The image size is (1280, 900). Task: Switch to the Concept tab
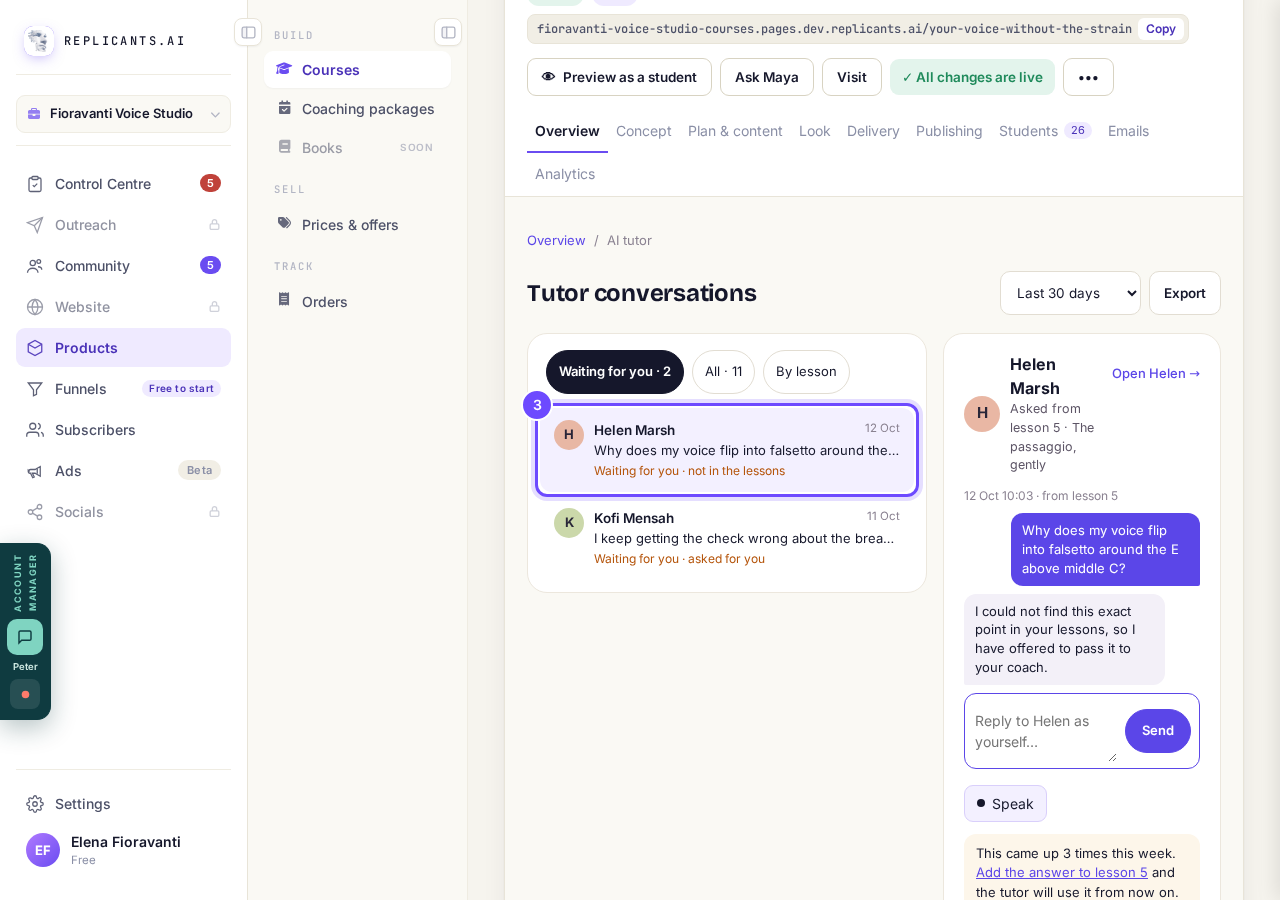pos(644,131)
